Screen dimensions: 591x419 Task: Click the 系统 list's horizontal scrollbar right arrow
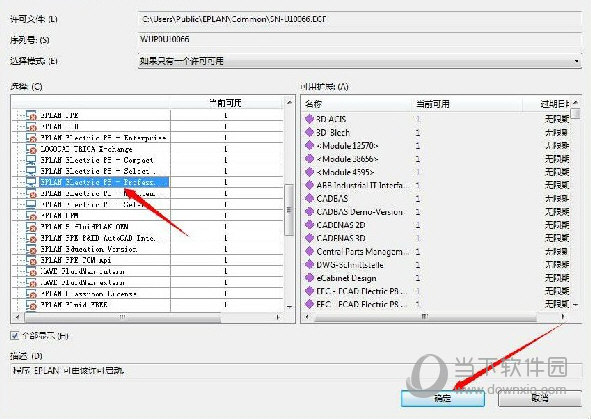[278, 317]
